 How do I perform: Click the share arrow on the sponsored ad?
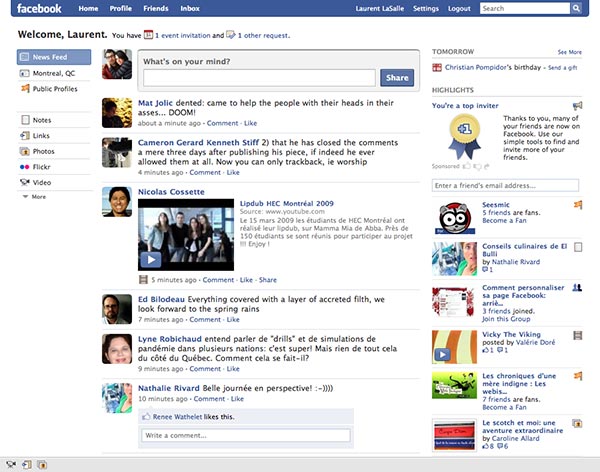(x=487, y=166)
